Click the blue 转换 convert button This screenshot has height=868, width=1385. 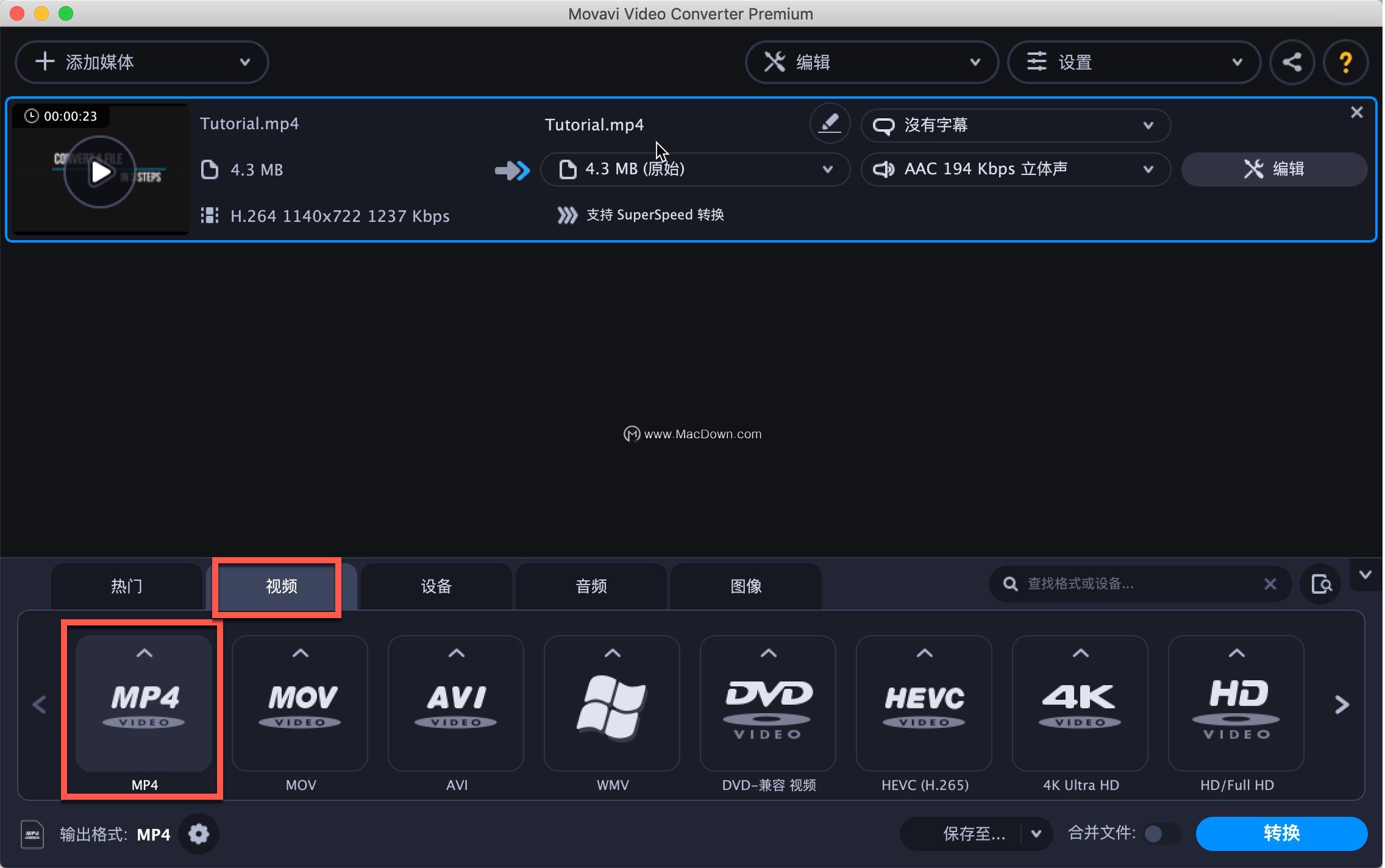pos(1281,833)
